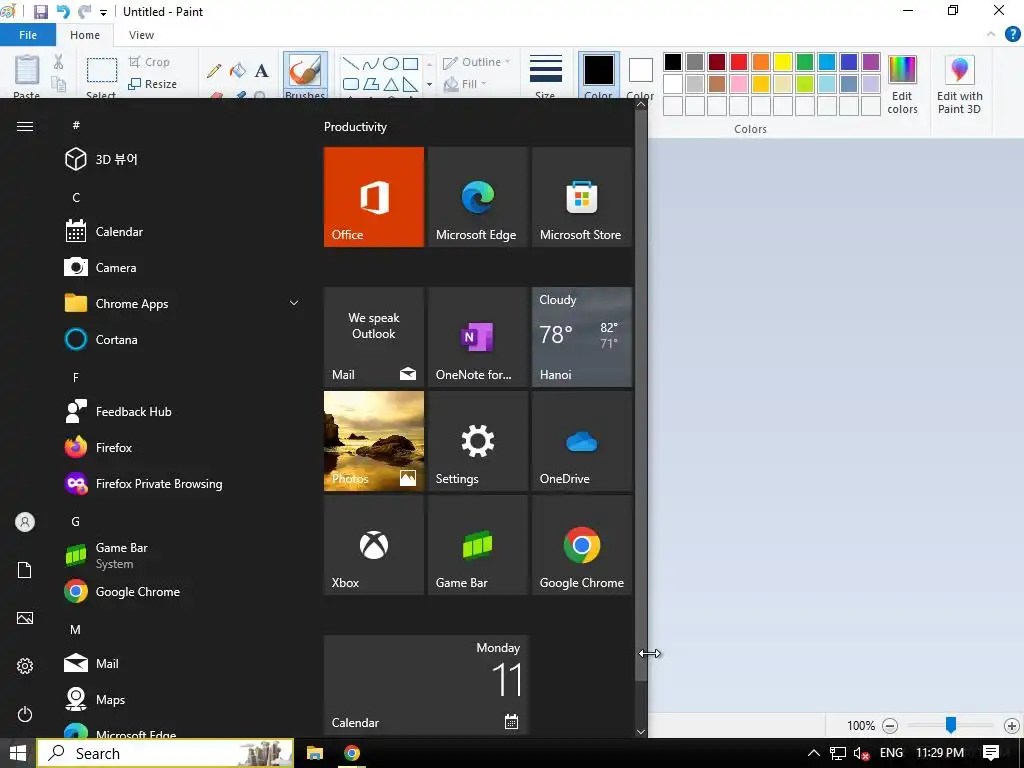Click the Resize button in Paint
The height and width of the screenshot is (768, 1024).
pyautogui.click(x=152, y=84)
